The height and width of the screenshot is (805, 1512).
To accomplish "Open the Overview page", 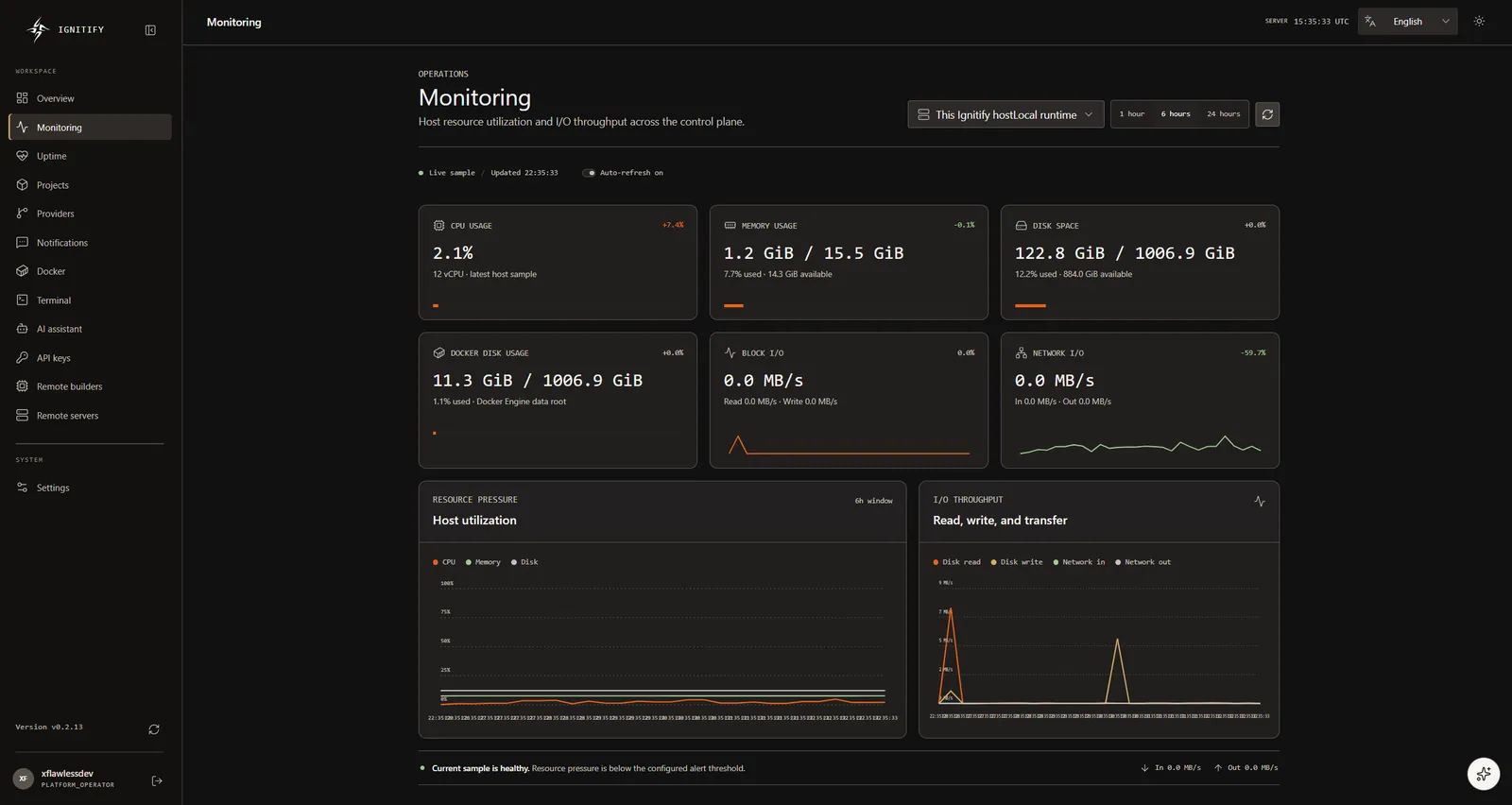I will 90,98.
